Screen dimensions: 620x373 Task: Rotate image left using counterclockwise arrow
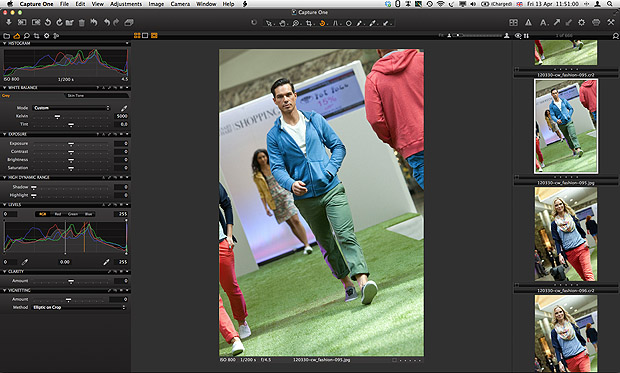coord(48,23)
